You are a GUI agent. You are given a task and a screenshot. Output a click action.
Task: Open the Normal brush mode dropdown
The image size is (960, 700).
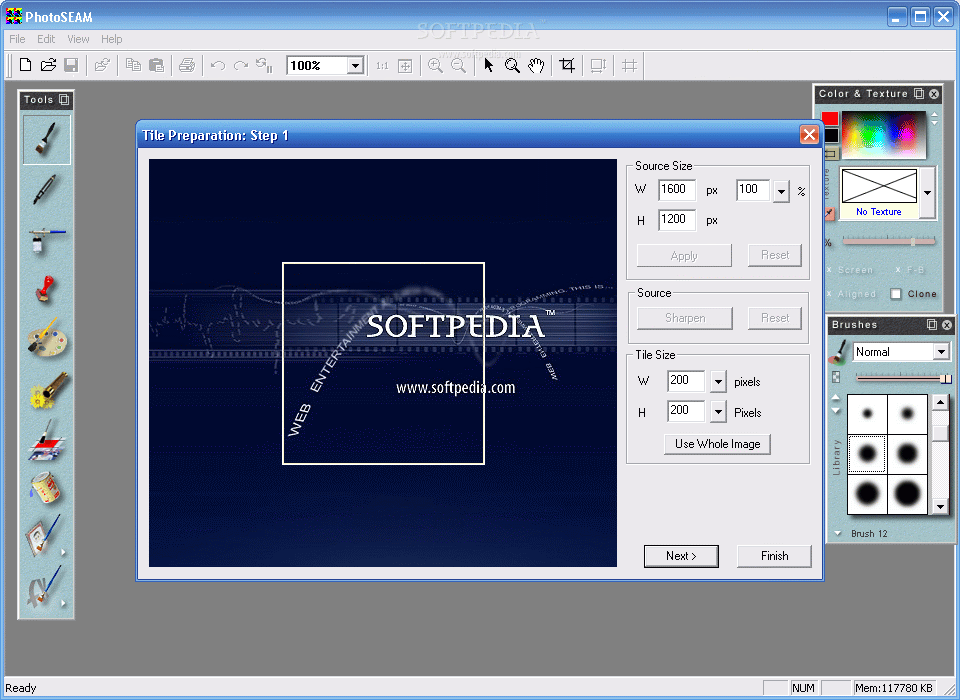pyautogui.click(x=941, y=352)
